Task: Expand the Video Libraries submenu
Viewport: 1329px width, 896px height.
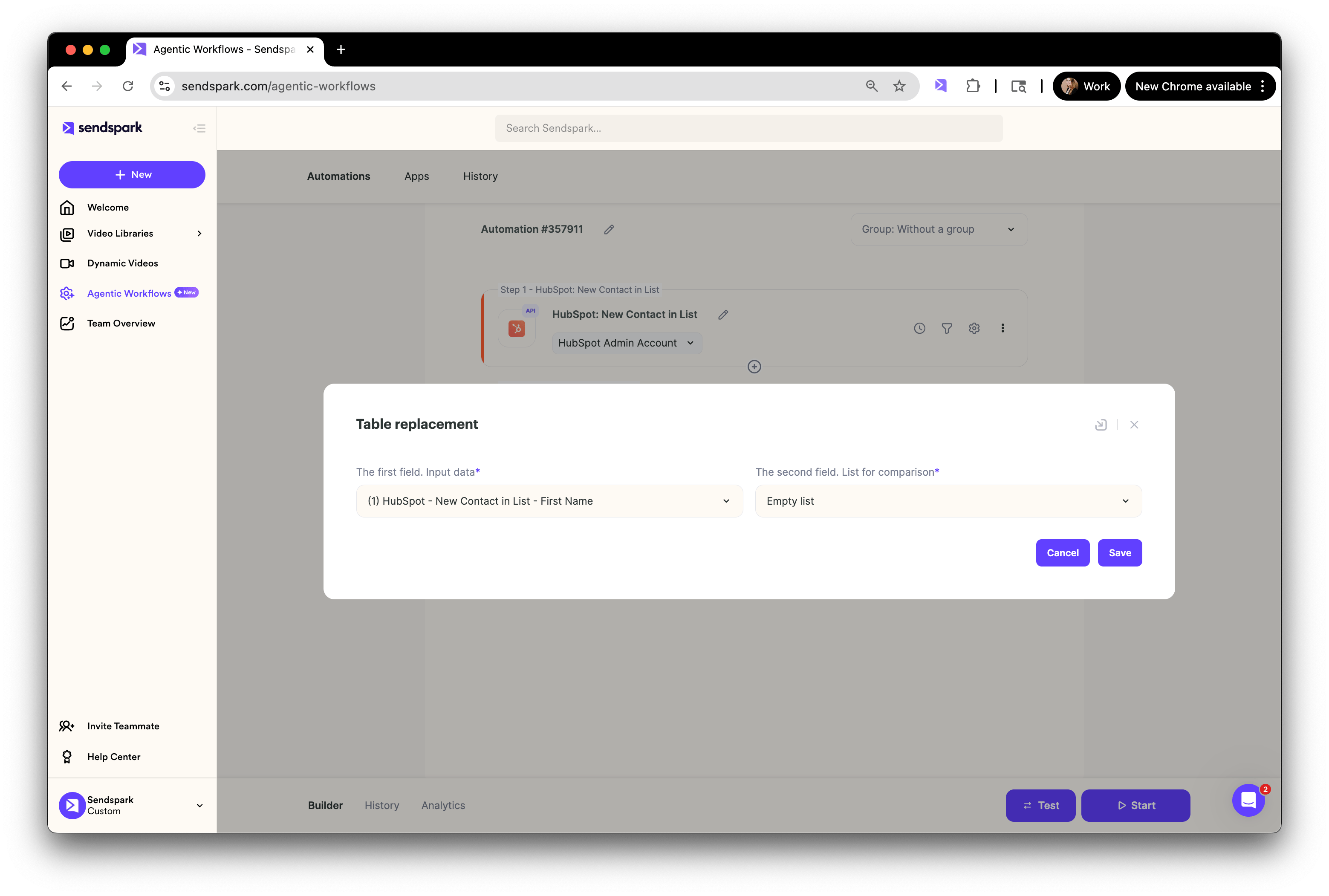Action: (199, 233)
